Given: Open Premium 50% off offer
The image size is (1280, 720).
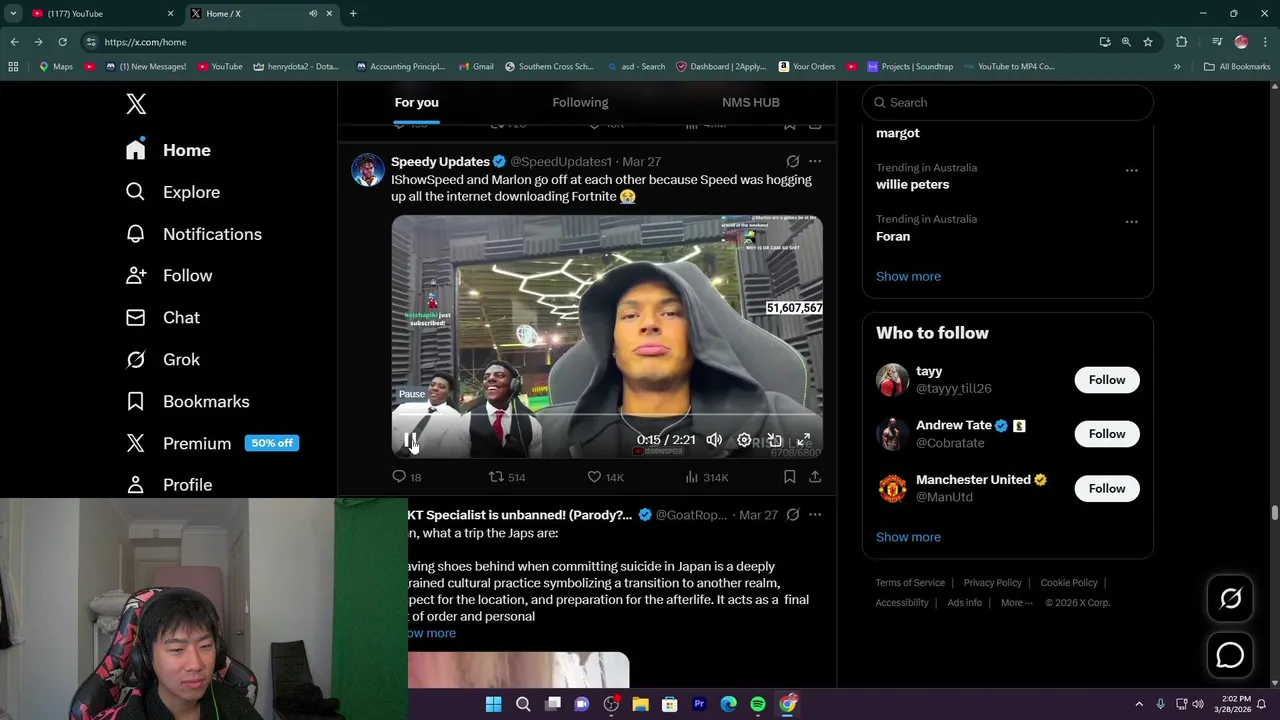Looking at the screenshot, I should pyautogui.click(x=212, y=443).
